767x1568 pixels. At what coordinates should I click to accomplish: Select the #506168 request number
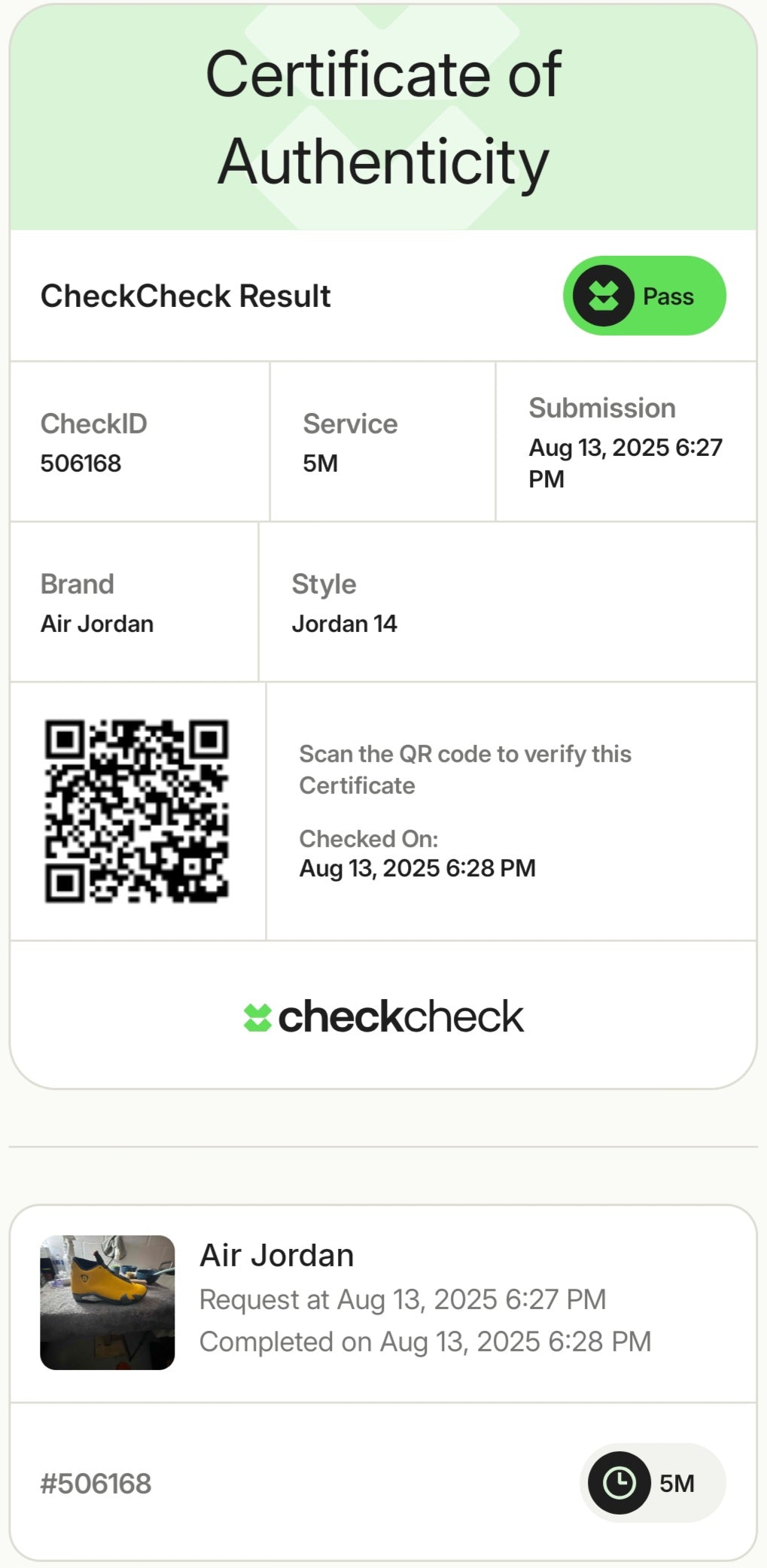coord(96,1484)
